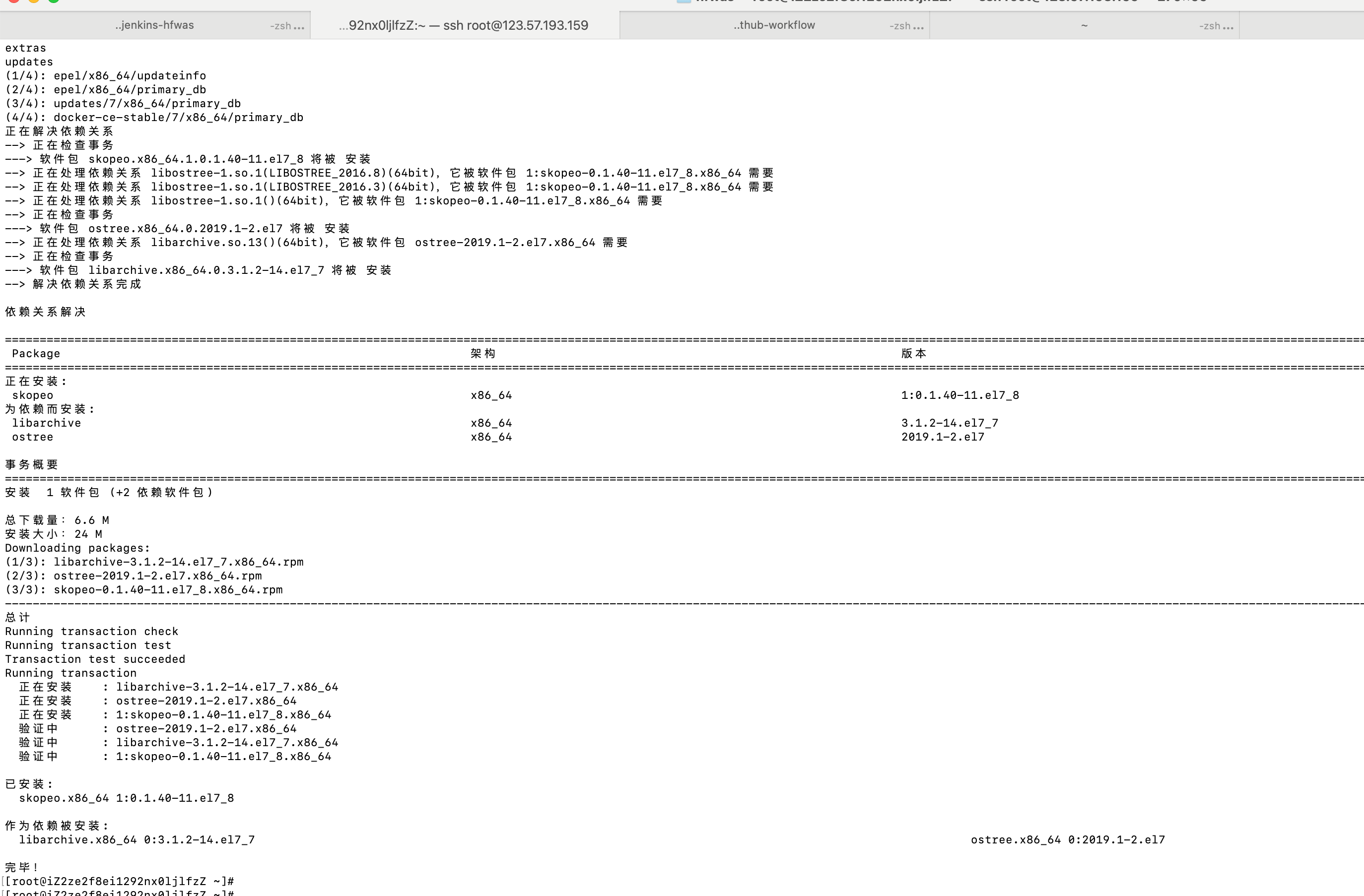1364x896 pixels.
Task: Click the LIBOSTREE_2016.3 dependency line
Action: [x=390, y=187]
